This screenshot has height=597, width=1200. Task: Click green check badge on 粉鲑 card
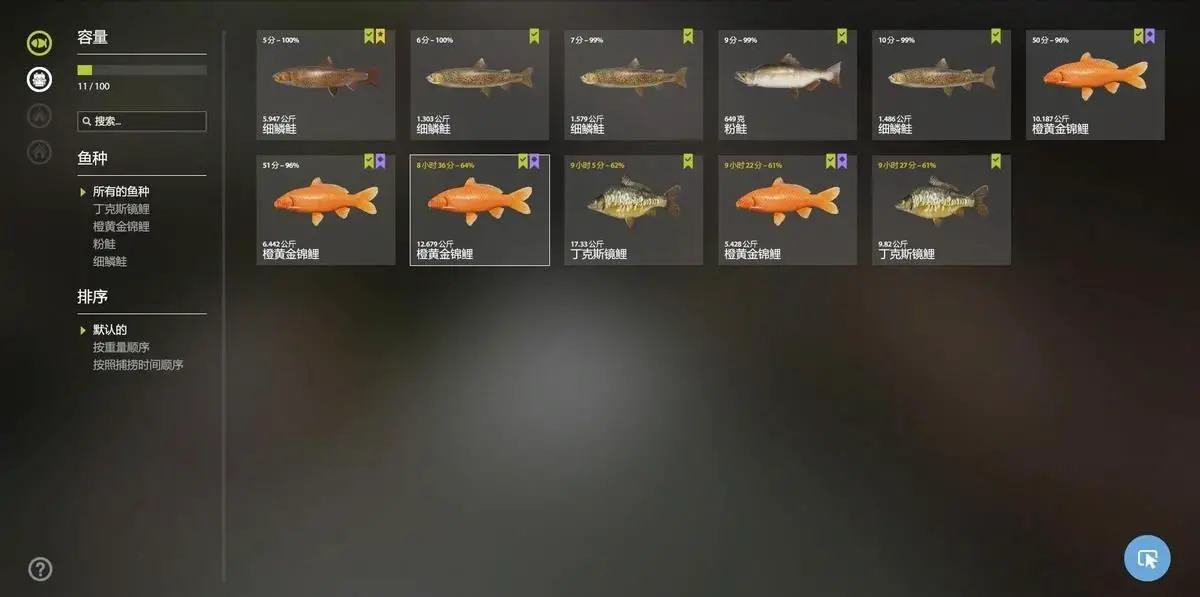click(x=842, y=36)
